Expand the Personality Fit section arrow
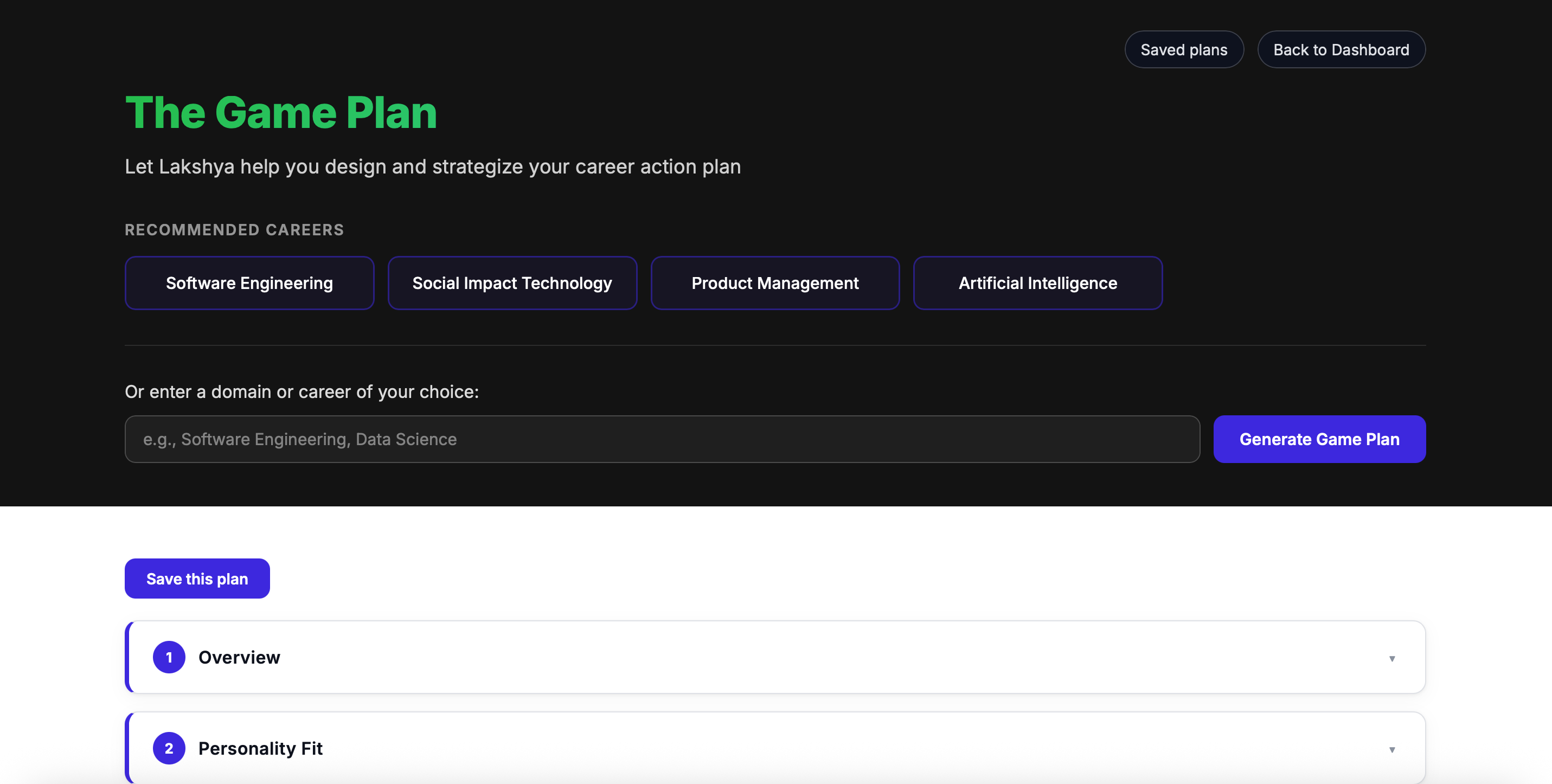Screen dimensions: 1552x784 point(1391,749)
